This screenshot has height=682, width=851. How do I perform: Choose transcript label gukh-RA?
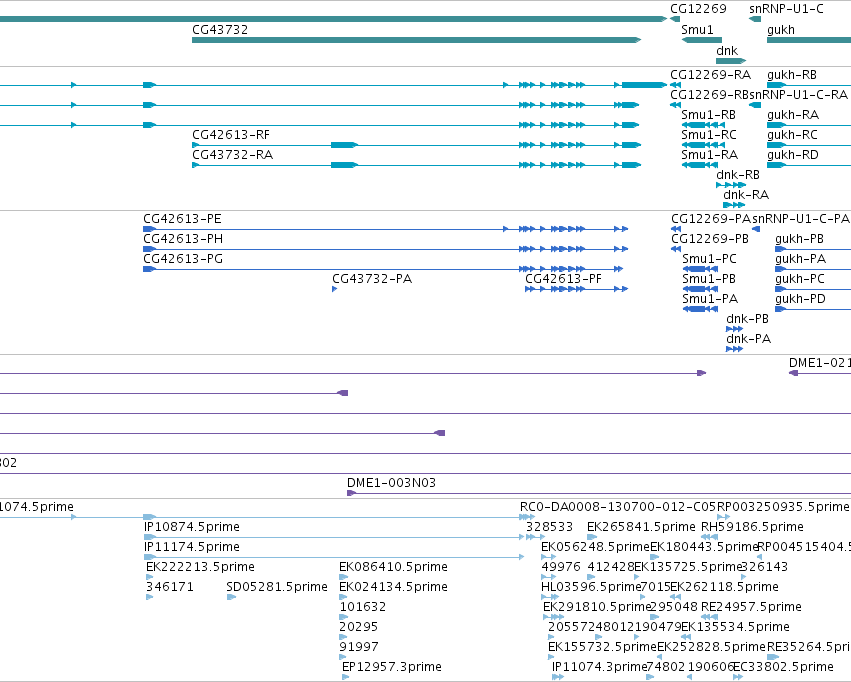click(793, 115)
